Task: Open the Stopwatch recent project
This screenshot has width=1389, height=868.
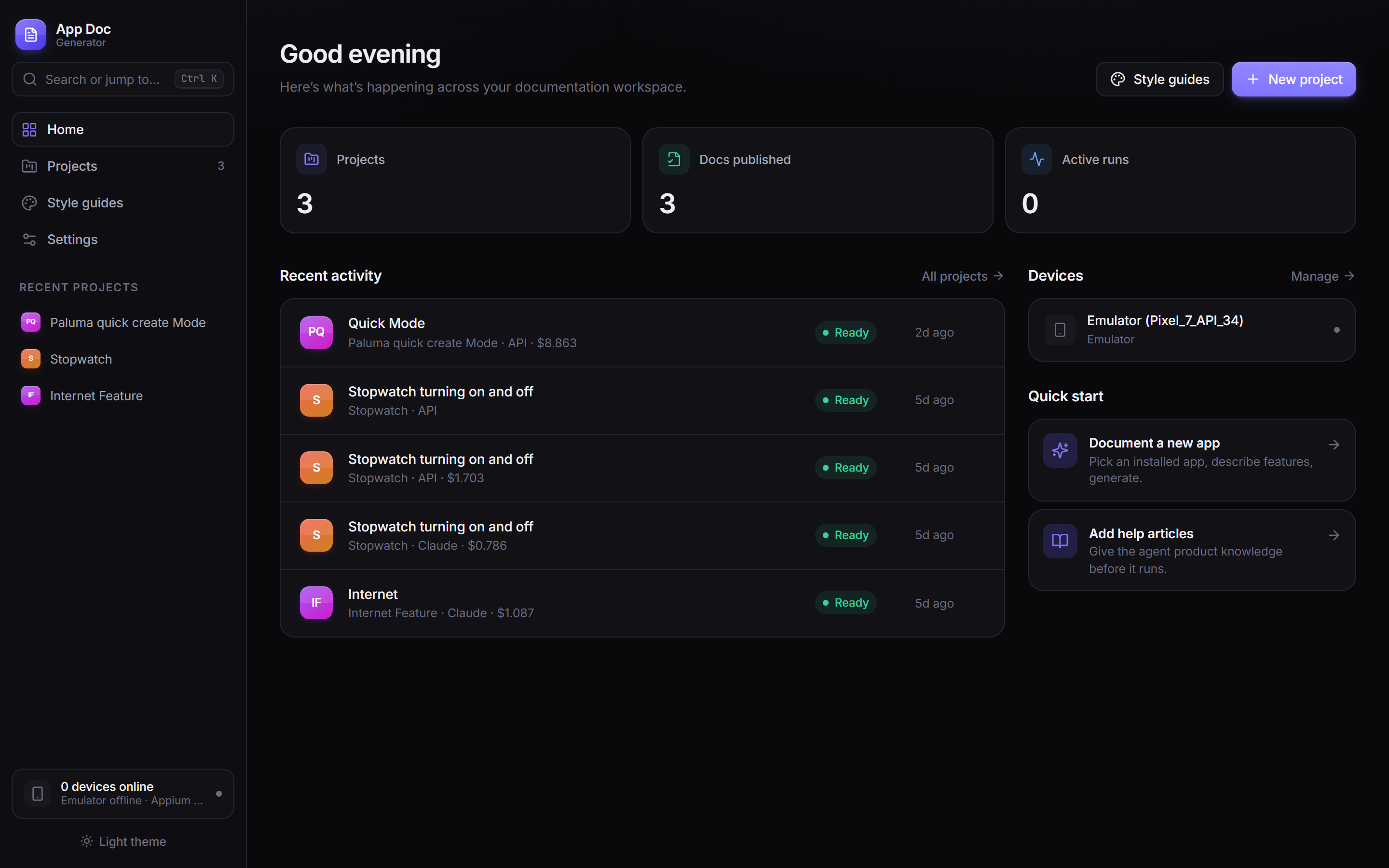Action: pyautogui.click(x=123, y=359)
